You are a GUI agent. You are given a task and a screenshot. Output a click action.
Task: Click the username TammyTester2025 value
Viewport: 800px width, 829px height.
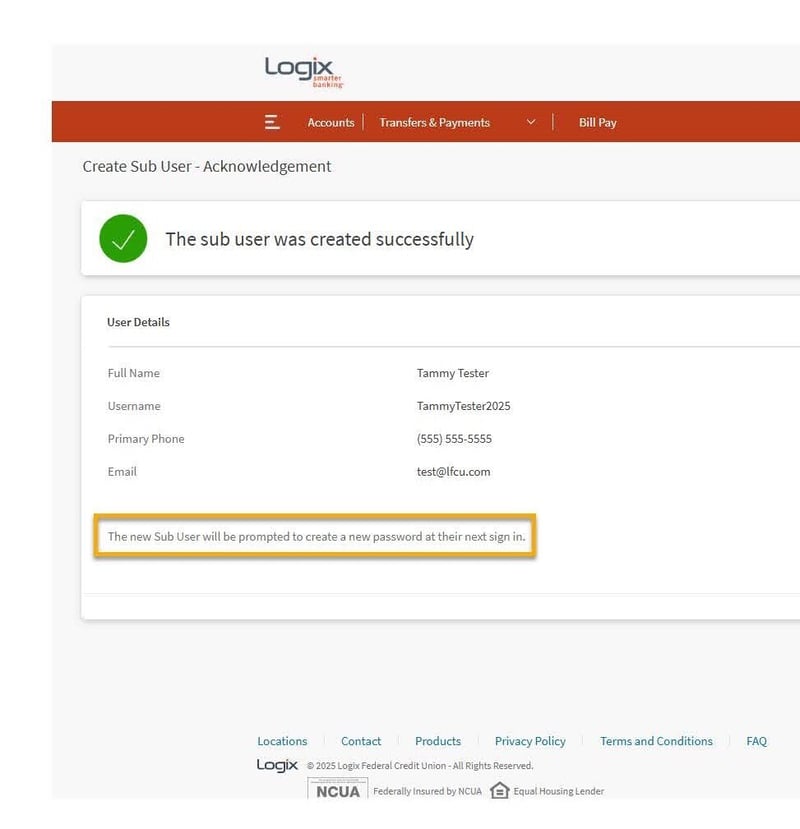tap(463, 406)
